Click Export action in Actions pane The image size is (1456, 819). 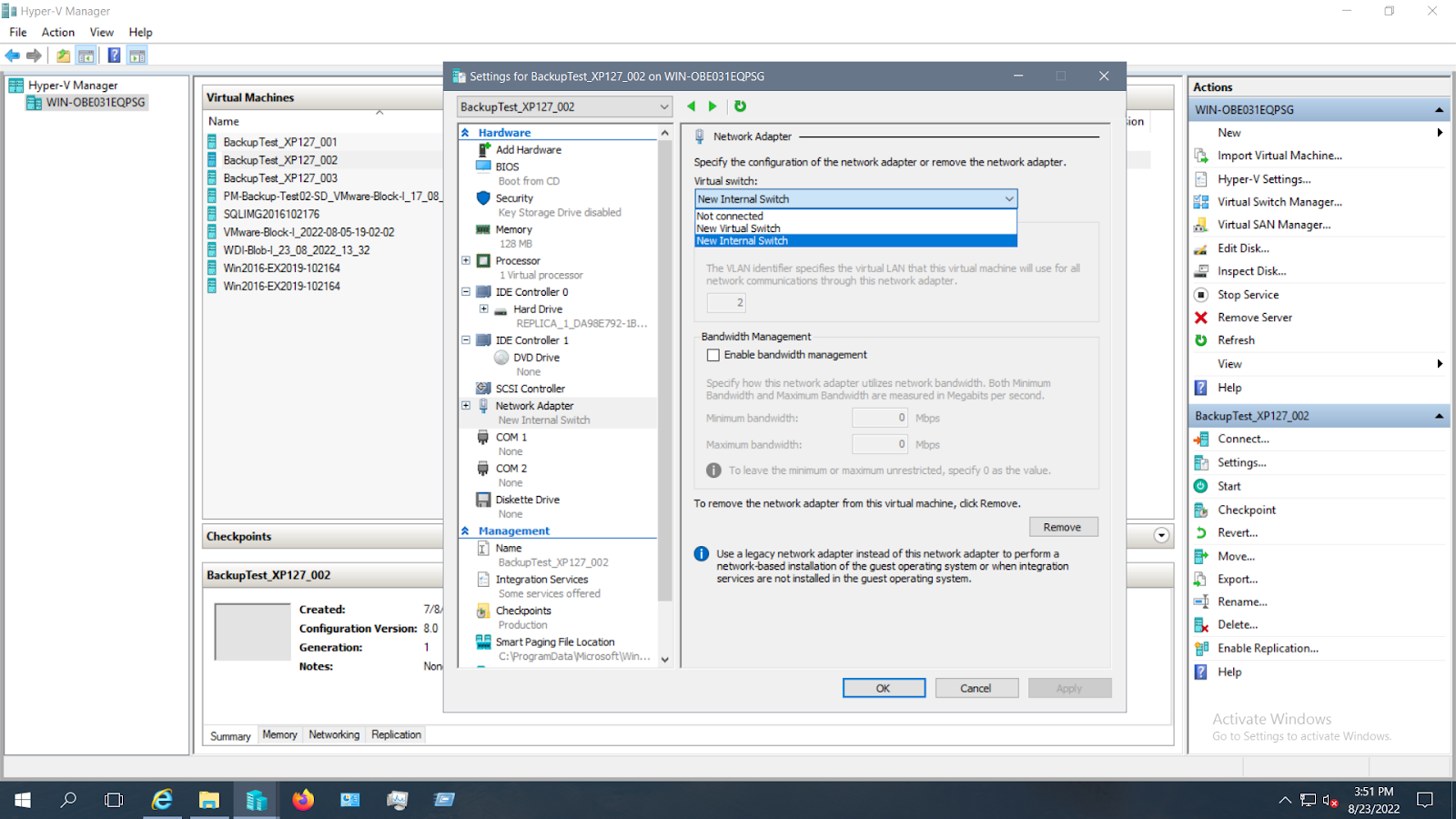coord(1238,579)
